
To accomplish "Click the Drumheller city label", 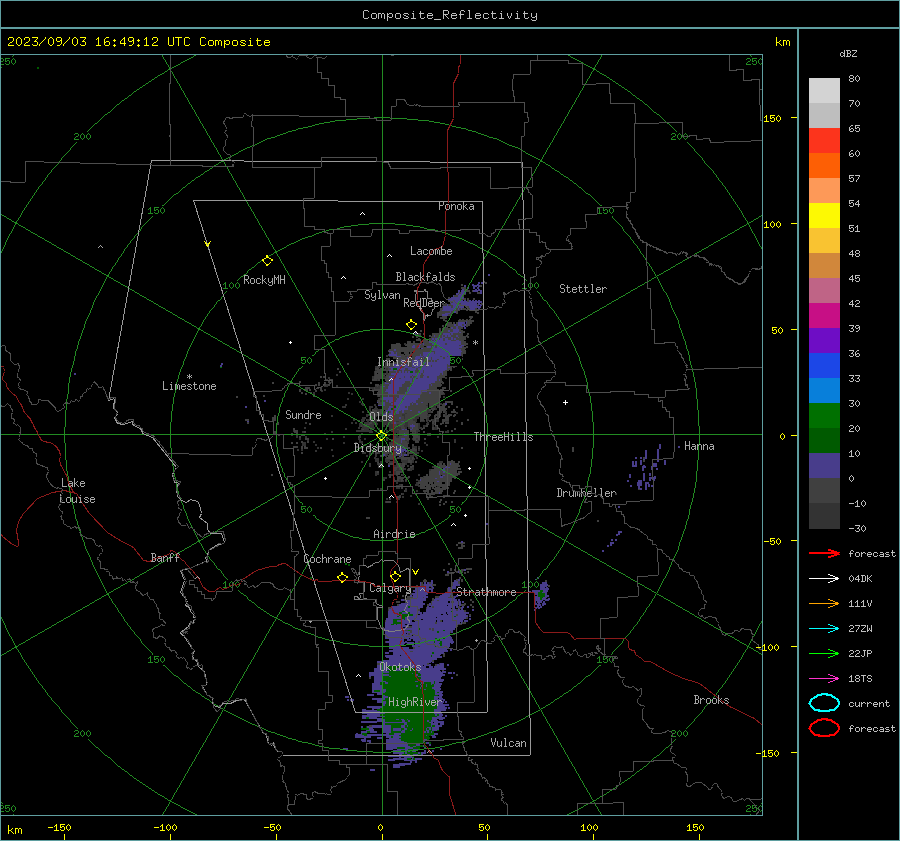I will [587, 493].
